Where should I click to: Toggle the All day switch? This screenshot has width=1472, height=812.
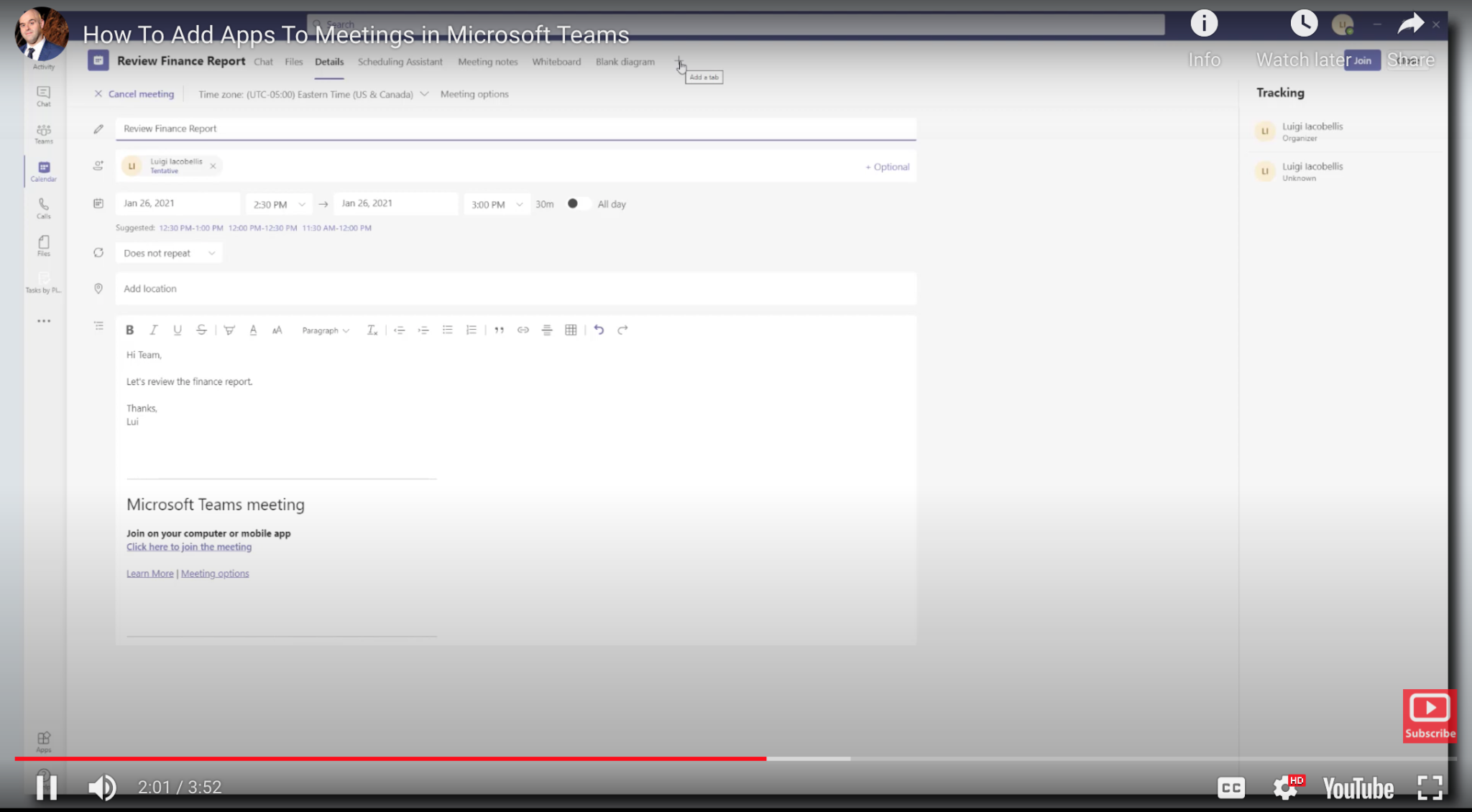579,204
